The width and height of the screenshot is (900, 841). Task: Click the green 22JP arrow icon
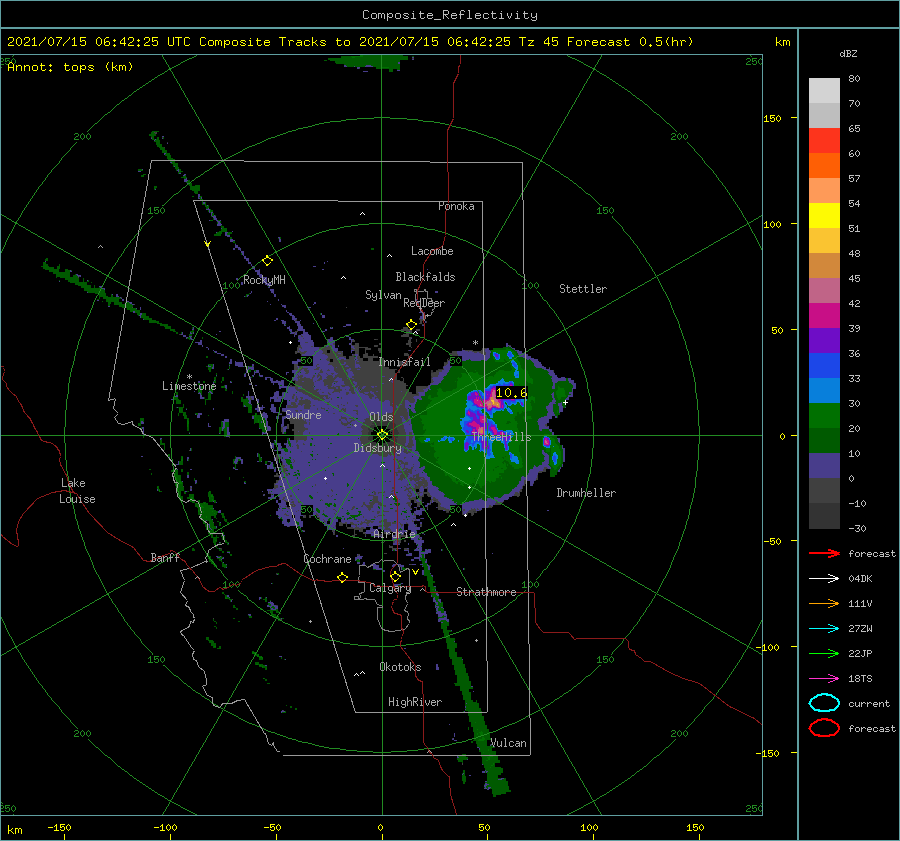(824, 653)
